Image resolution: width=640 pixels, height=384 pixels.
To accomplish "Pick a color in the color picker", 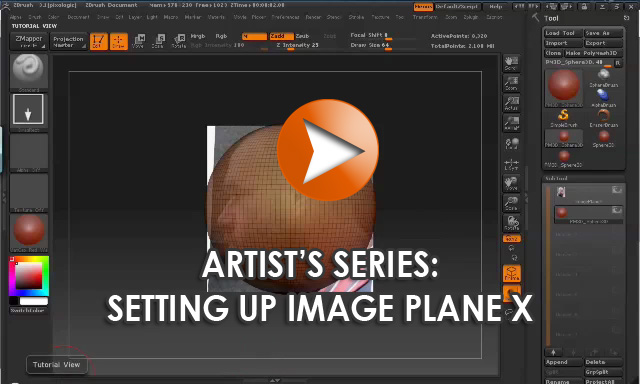I will tap(29, 276).
